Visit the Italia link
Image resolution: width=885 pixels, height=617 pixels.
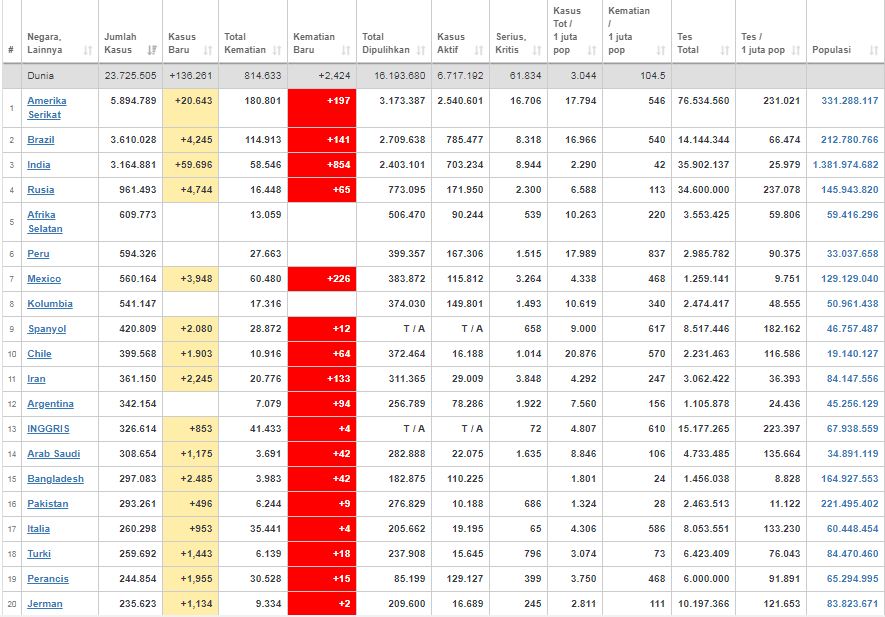pyautogui.click(x=38, y=528)
